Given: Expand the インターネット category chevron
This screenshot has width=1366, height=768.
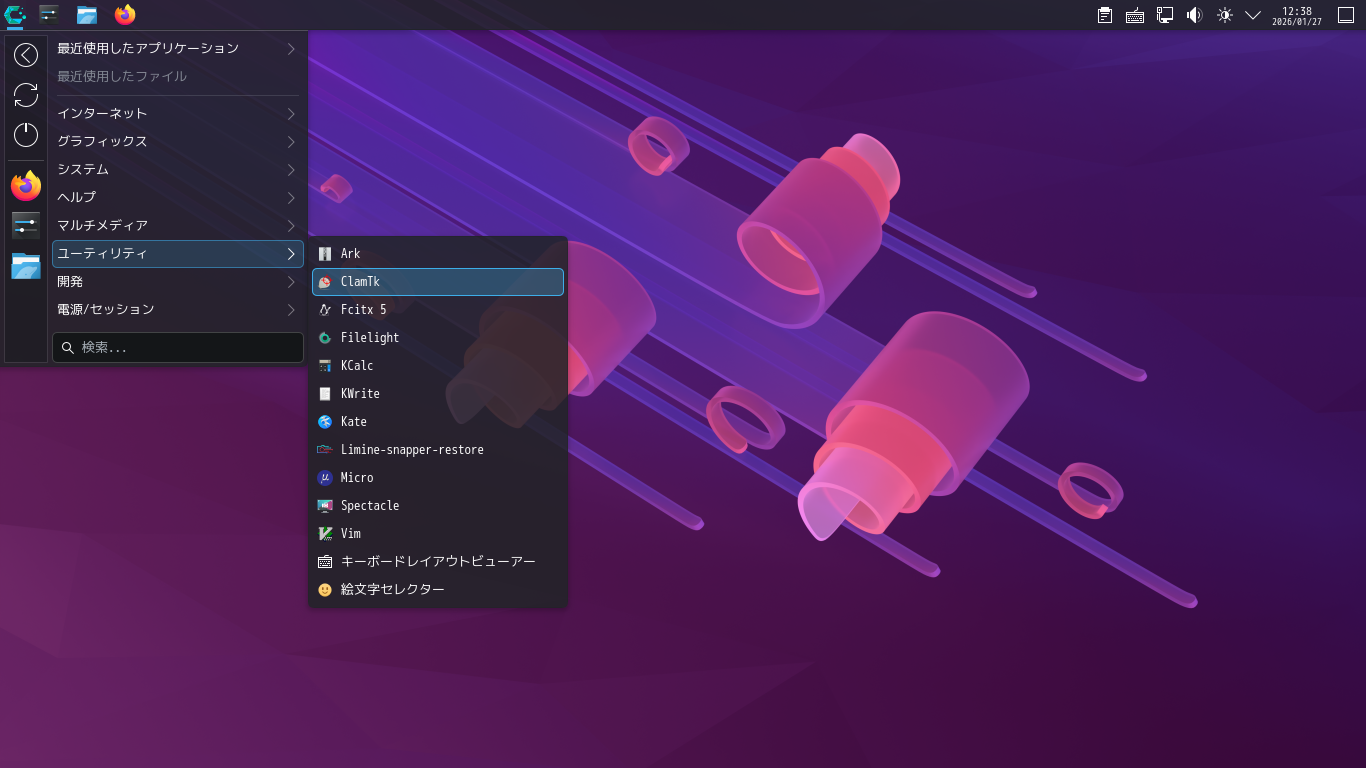Looking at the screenshot, I should (291, 114).
